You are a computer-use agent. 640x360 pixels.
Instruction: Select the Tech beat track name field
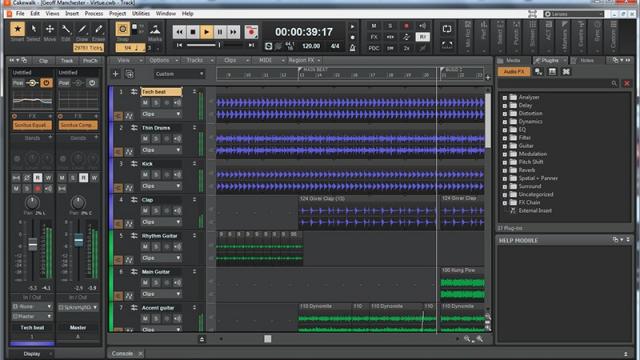tap(161, 92)
